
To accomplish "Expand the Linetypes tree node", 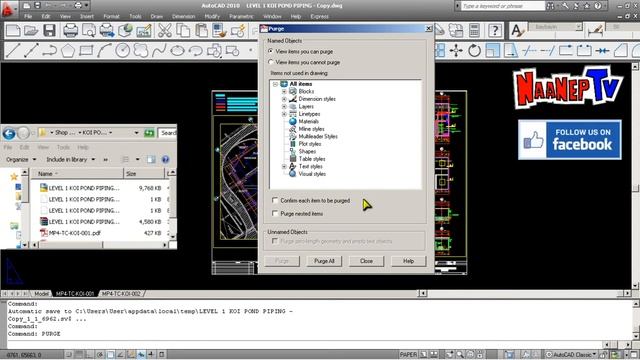I will click(284, 114).
